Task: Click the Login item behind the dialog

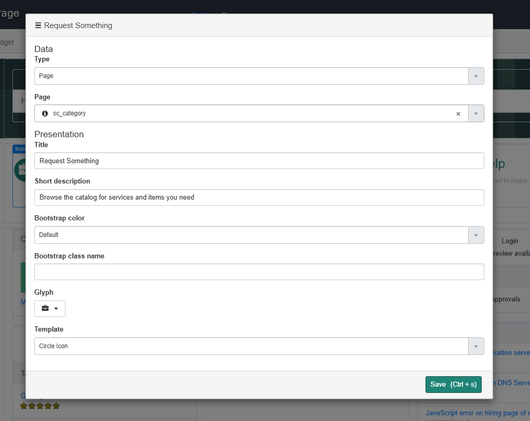Action: [510, 241]
